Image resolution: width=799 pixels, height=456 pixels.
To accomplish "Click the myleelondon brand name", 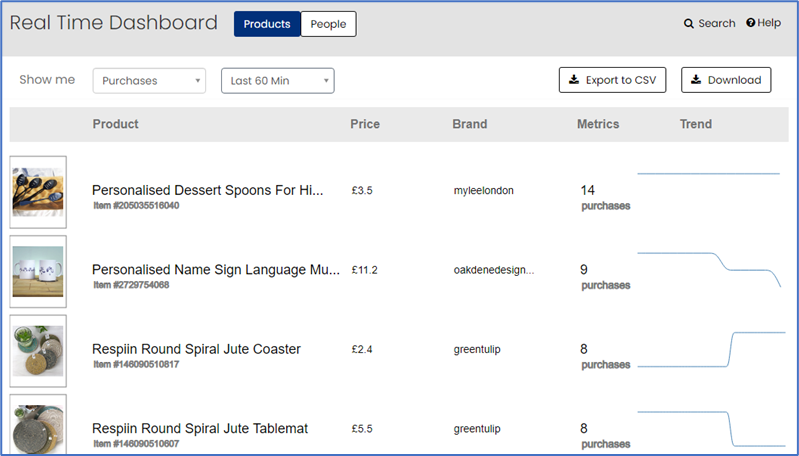I will [484, 191].
